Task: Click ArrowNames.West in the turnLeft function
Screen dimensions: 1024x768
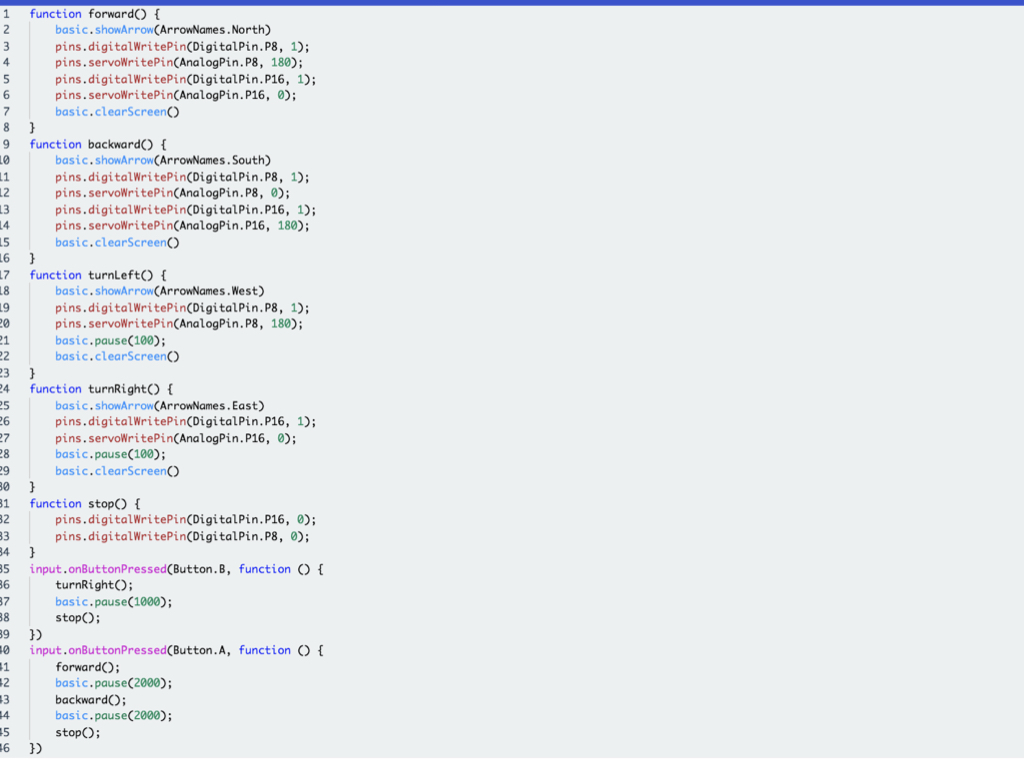Action: point(209,291)
